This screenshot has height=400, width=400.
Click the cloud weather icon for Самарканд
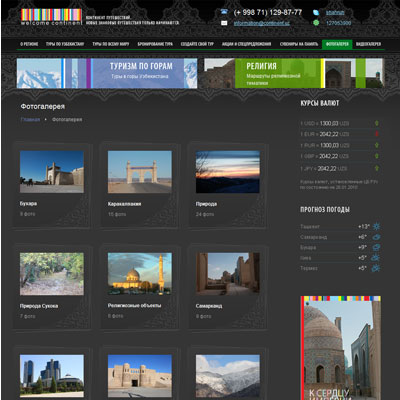[376, 237]
